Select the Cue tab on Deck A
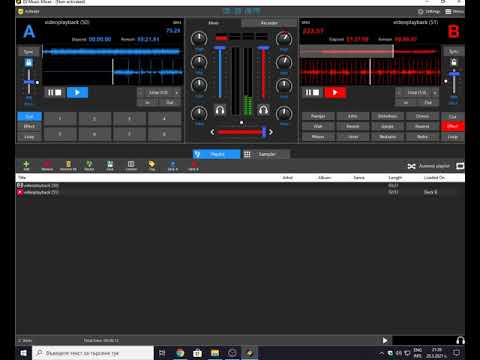Viewport: 480px width, 360px height. click(x=29, y=116)
